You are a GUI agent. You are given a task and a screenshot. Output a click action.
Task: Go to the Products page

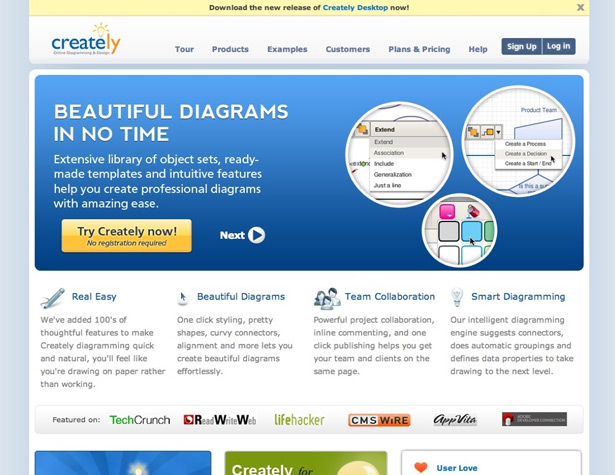(230, 49)
